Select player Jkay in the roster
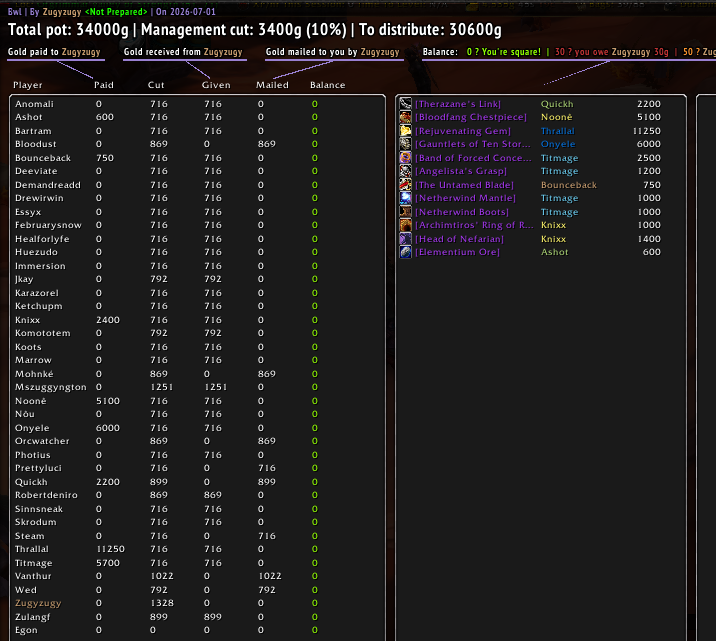This screenshot has width=716, height=641. coord(24,279)
